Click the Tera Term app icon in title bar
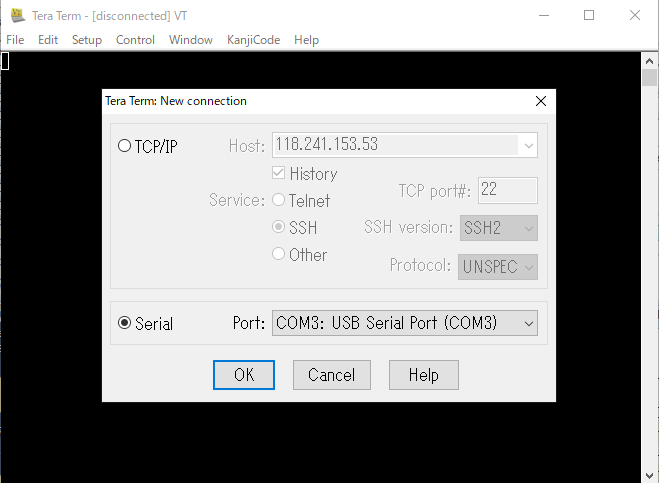Screen dimensions: 659x483 [x=17, y=16]
